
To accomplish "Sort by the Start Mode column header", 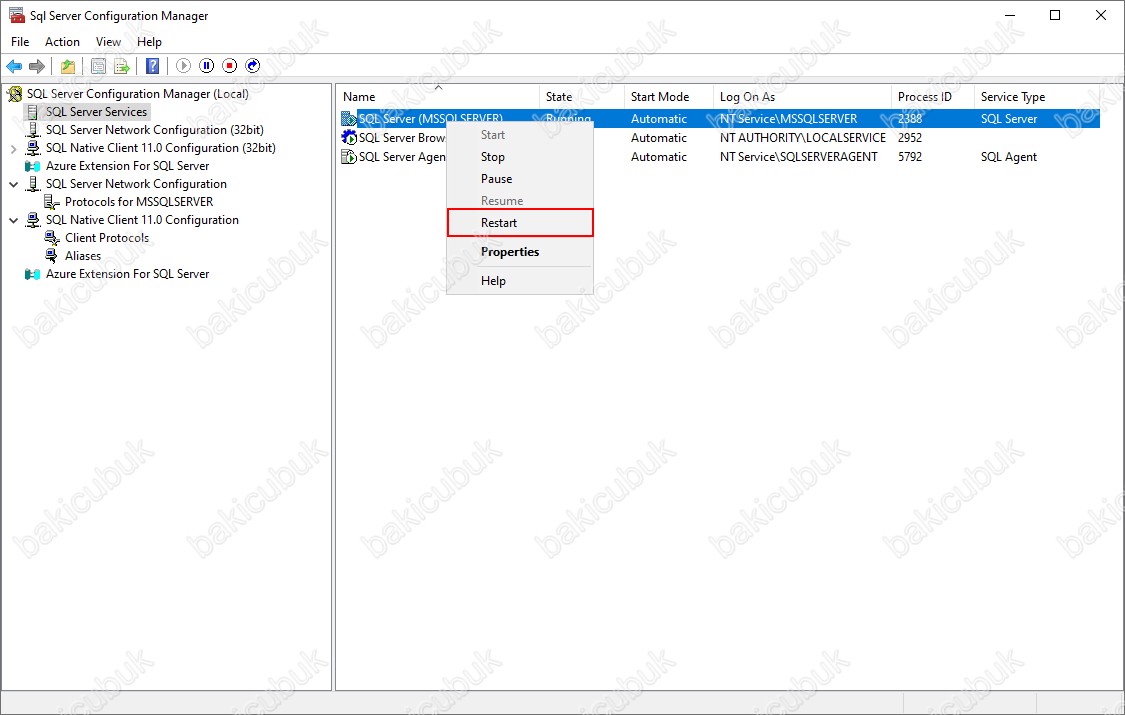I will (x=669, y=97).
